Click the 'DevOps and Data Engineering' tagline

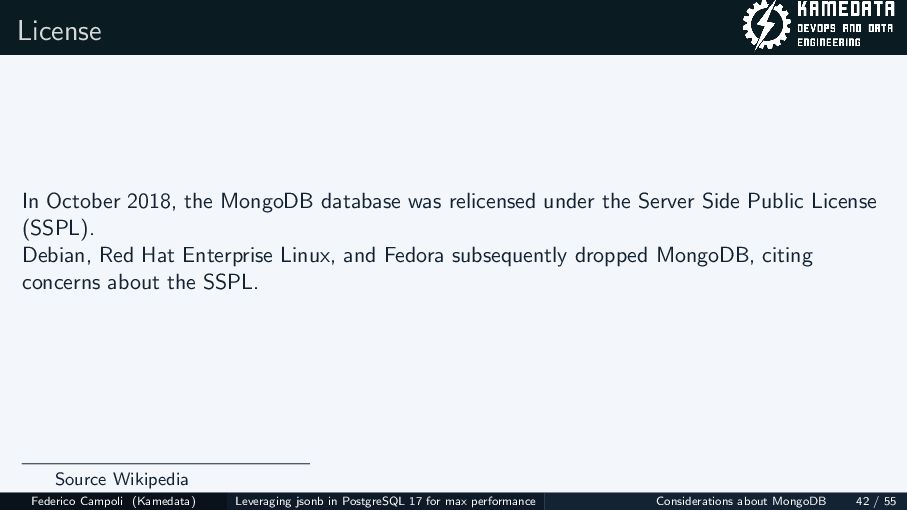coord(844,36)
